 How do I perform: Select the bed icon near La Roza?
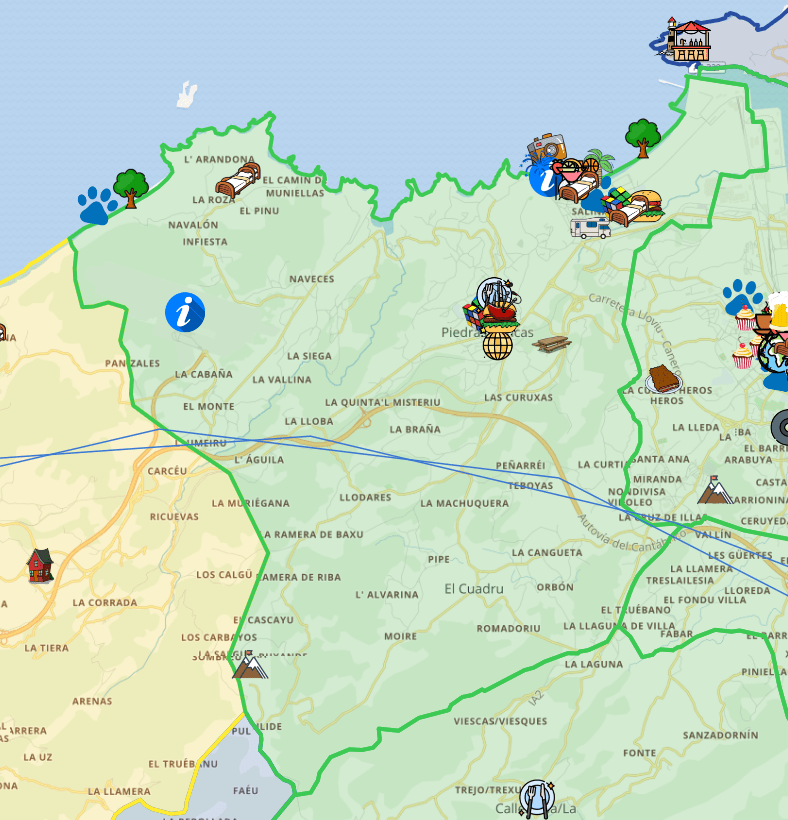[238, 180]
